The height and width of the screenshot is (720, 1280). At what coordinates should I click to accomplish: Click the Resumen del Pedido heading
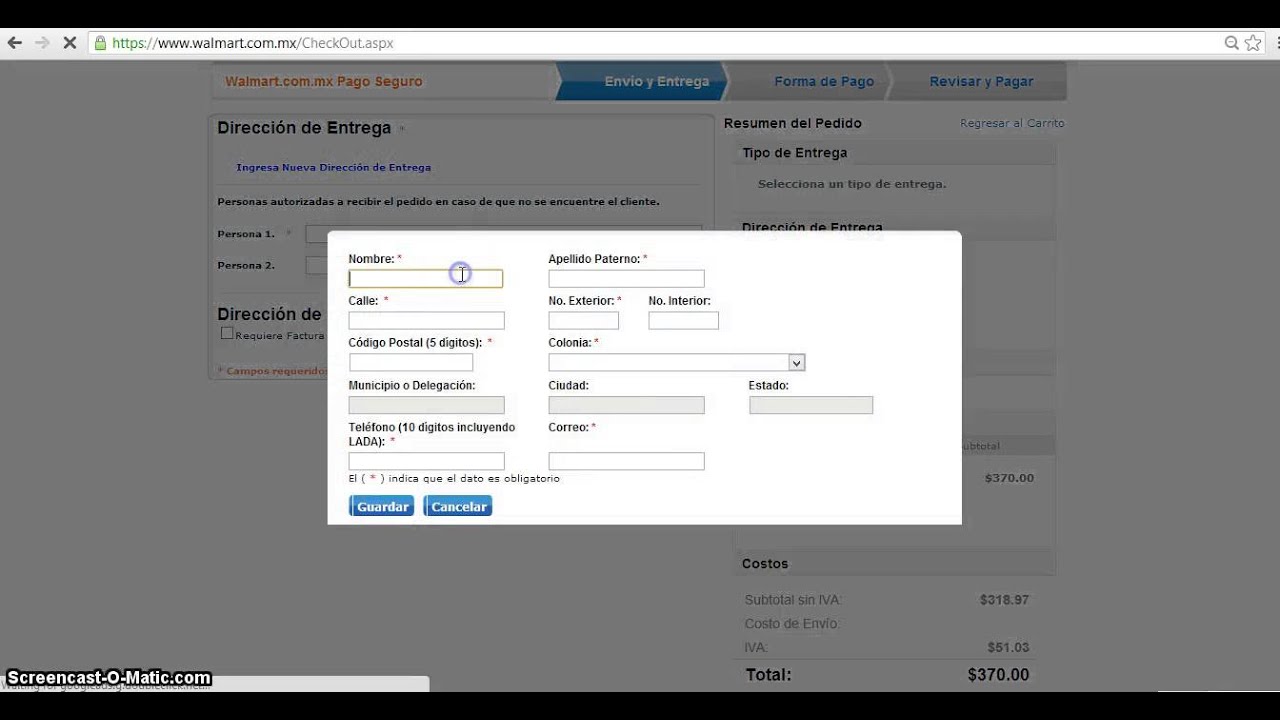click(x=792, y=123)
